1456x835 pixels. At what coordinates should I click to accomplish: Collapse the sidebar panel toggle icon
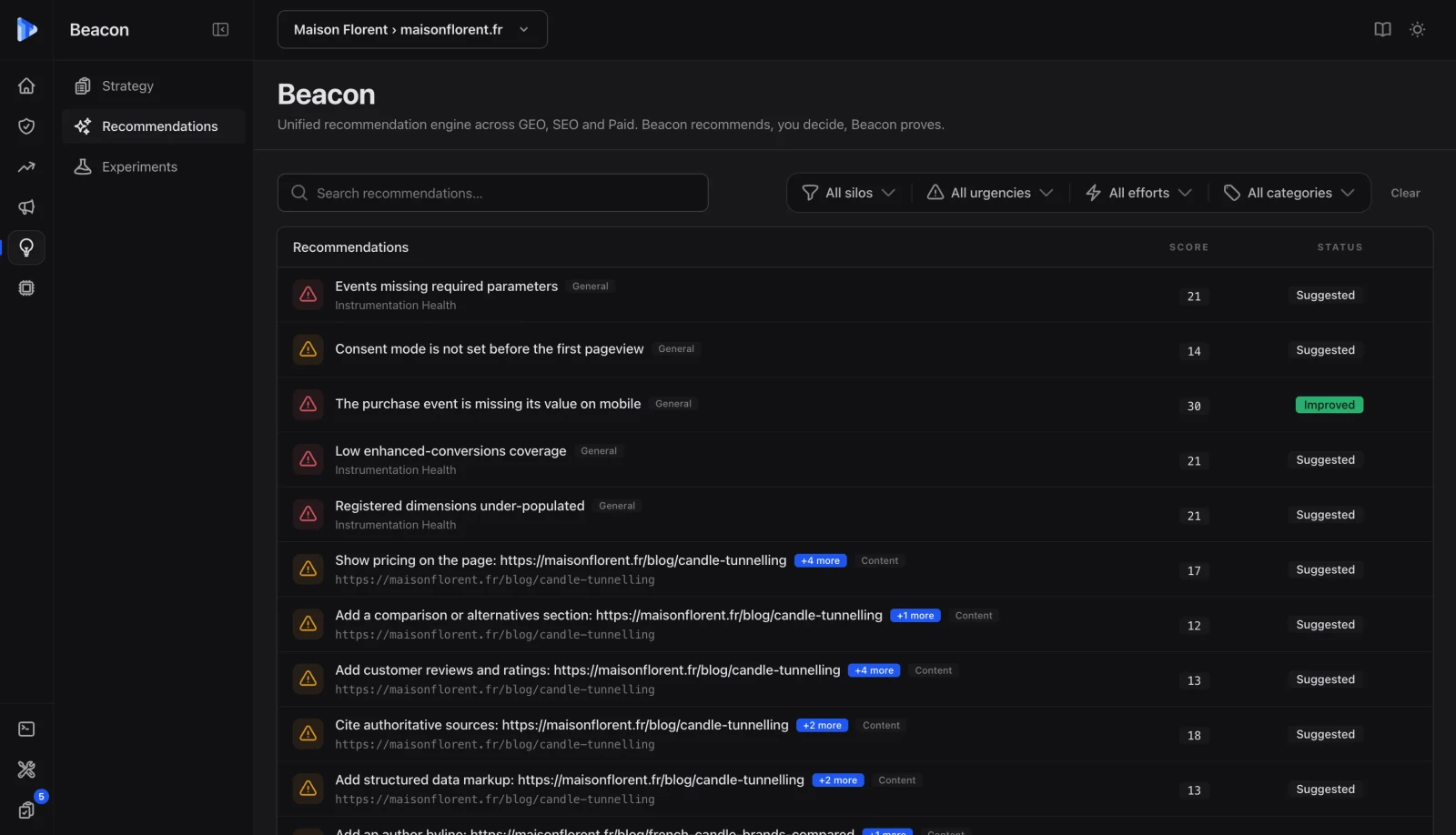coord(220,29)
